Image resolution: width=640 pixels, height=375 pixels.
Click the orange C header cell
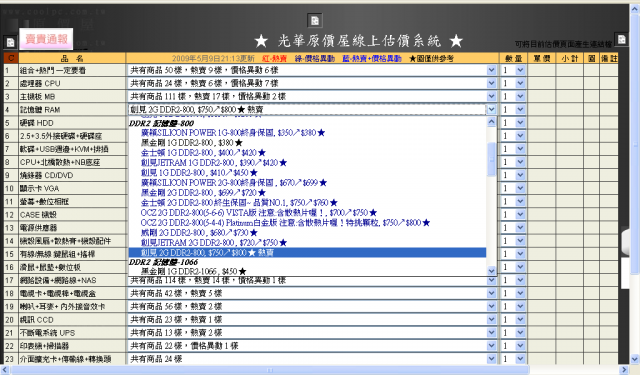click(11, 58)
